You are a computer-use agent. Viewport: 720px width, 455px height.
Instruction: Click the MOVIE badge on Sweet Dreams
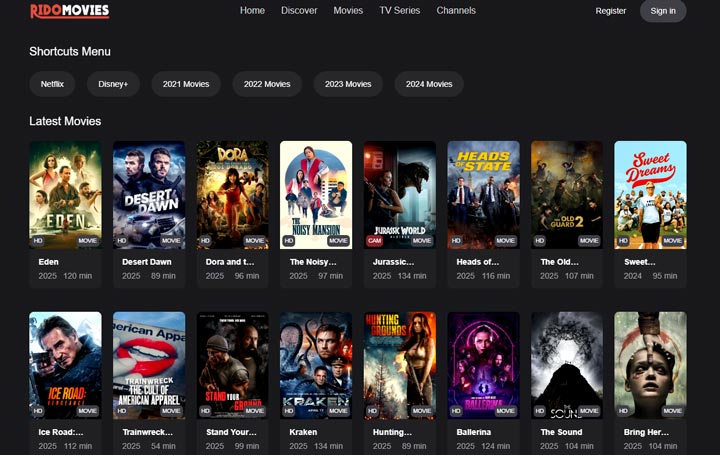(x=672, y=241)
